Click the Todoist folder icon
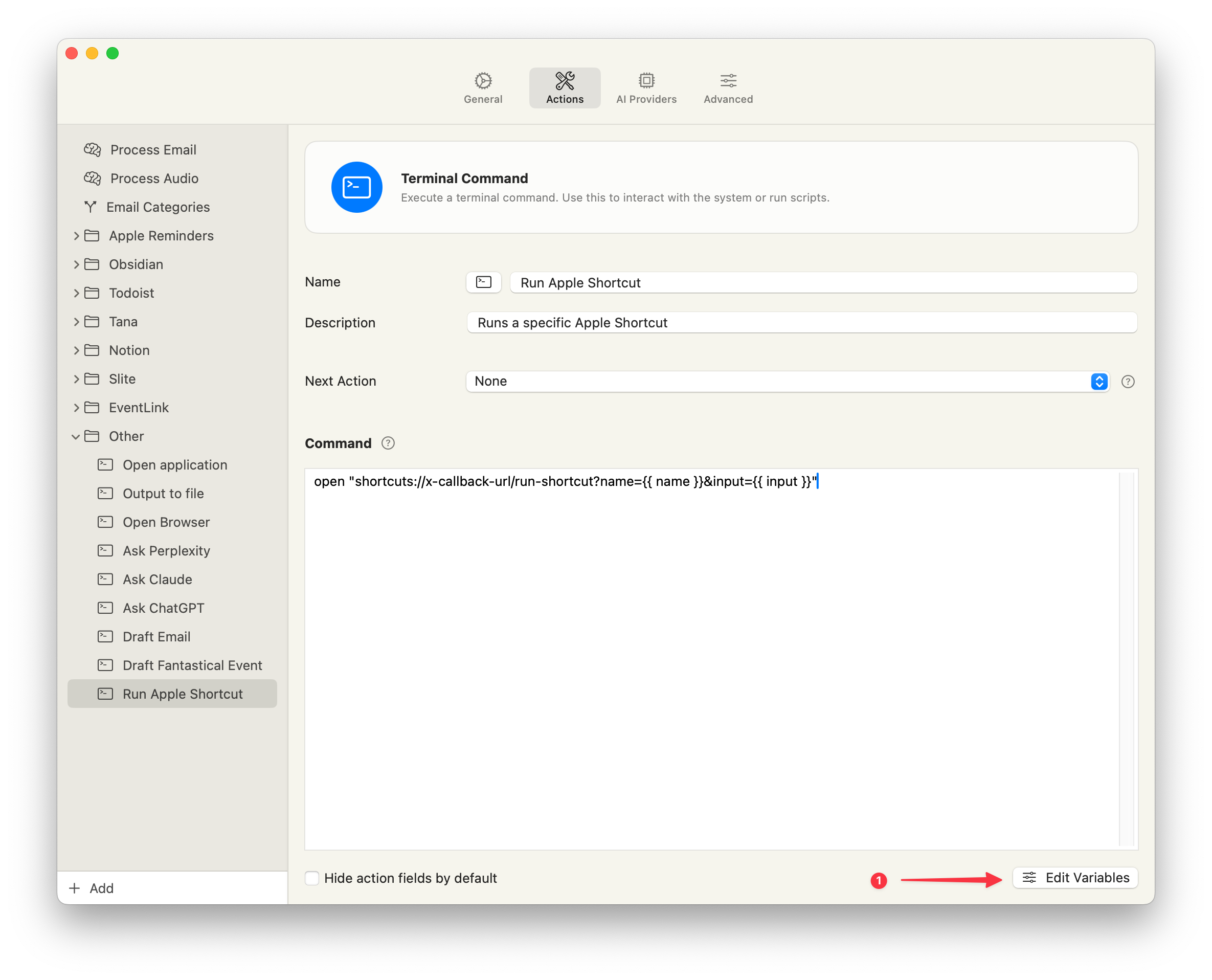 click(92, 293)
